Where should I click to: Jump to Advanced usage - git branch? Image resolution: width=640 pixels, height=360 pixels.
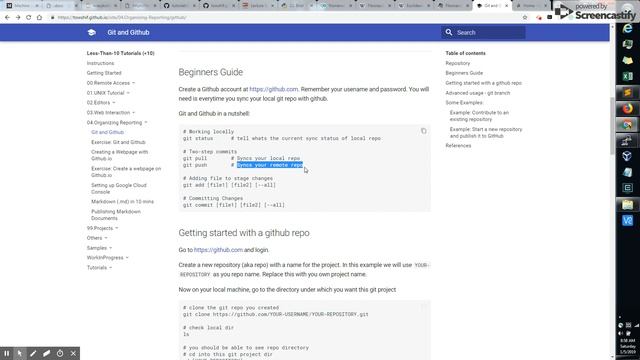pyautogui.click(x=478, y=93)
